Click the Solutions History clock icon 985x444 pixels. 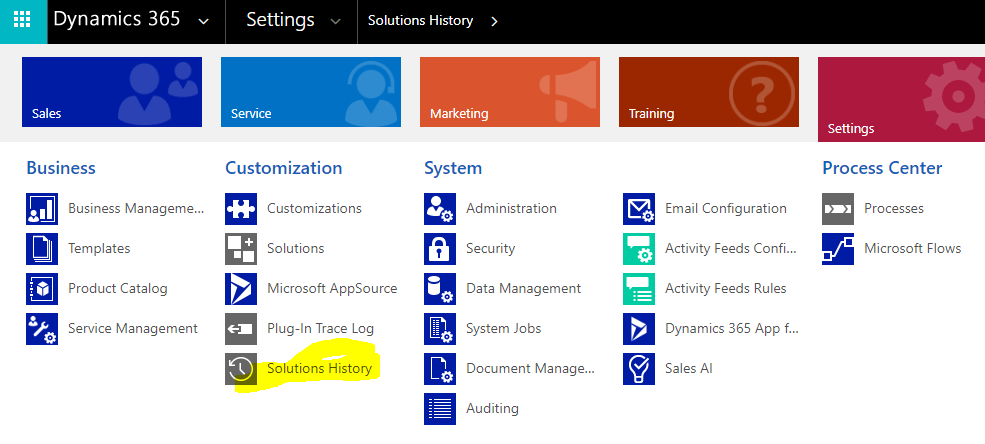tap(241, 369)
